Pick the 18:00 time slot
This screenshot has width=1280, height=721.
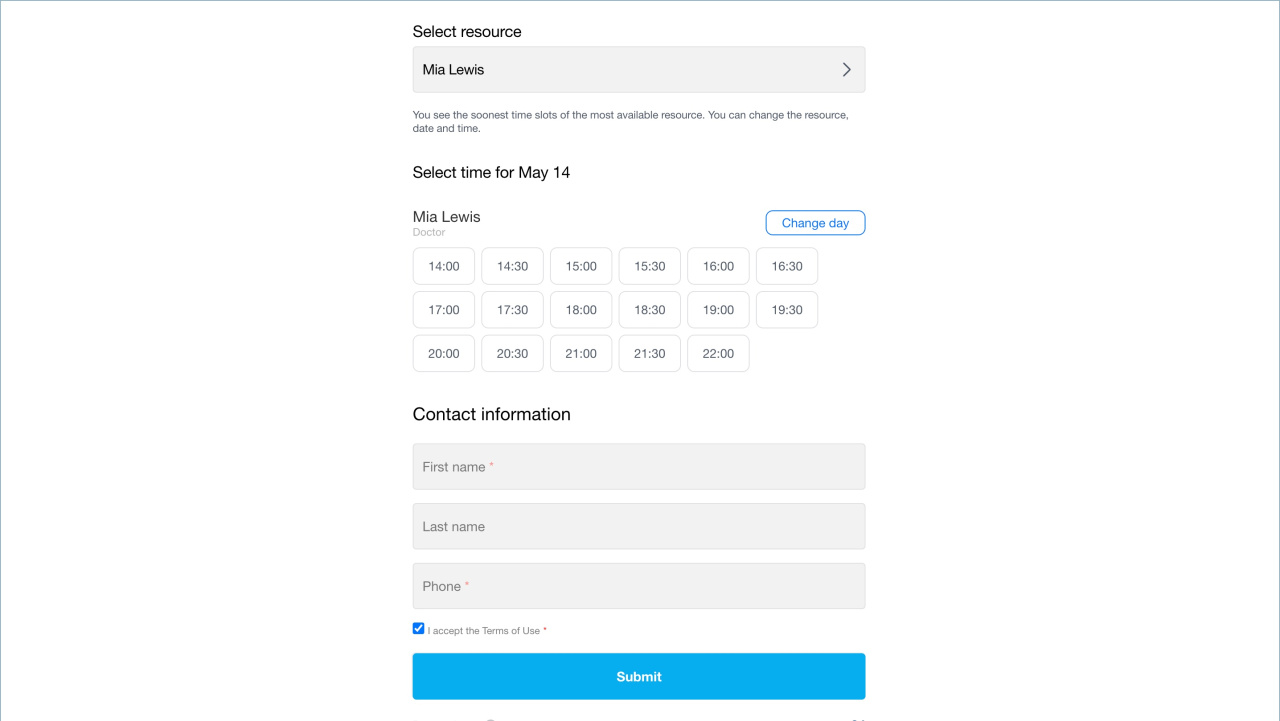pos(581,310)
